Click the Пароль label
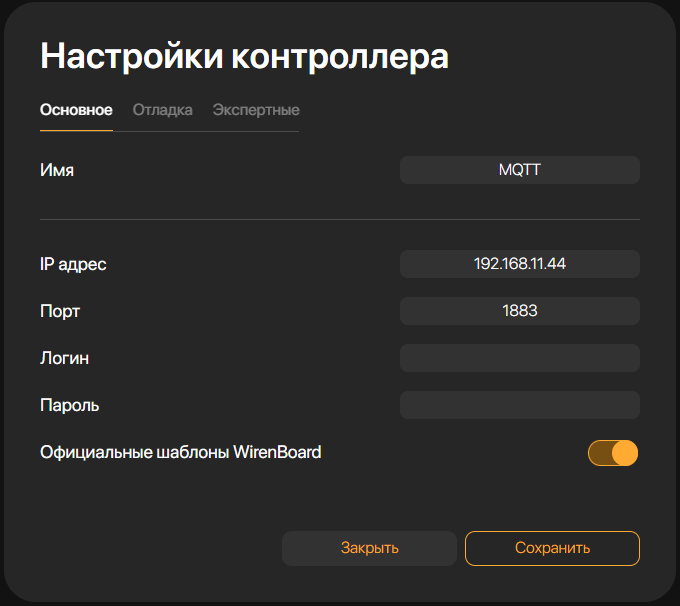 (x=69, y=405)
